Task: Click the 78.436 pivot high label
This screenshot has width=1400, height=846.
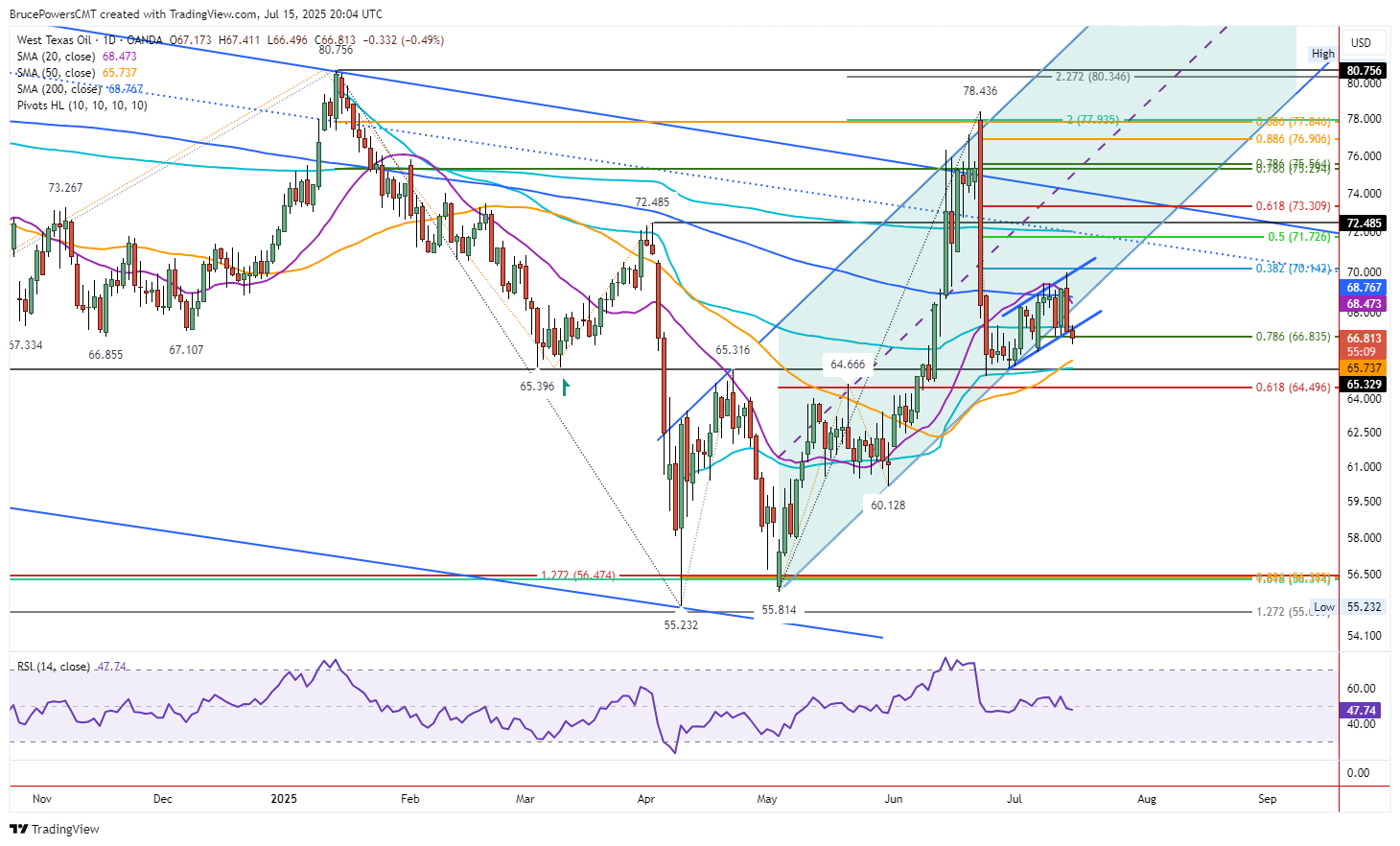Action: coord(980,91)
